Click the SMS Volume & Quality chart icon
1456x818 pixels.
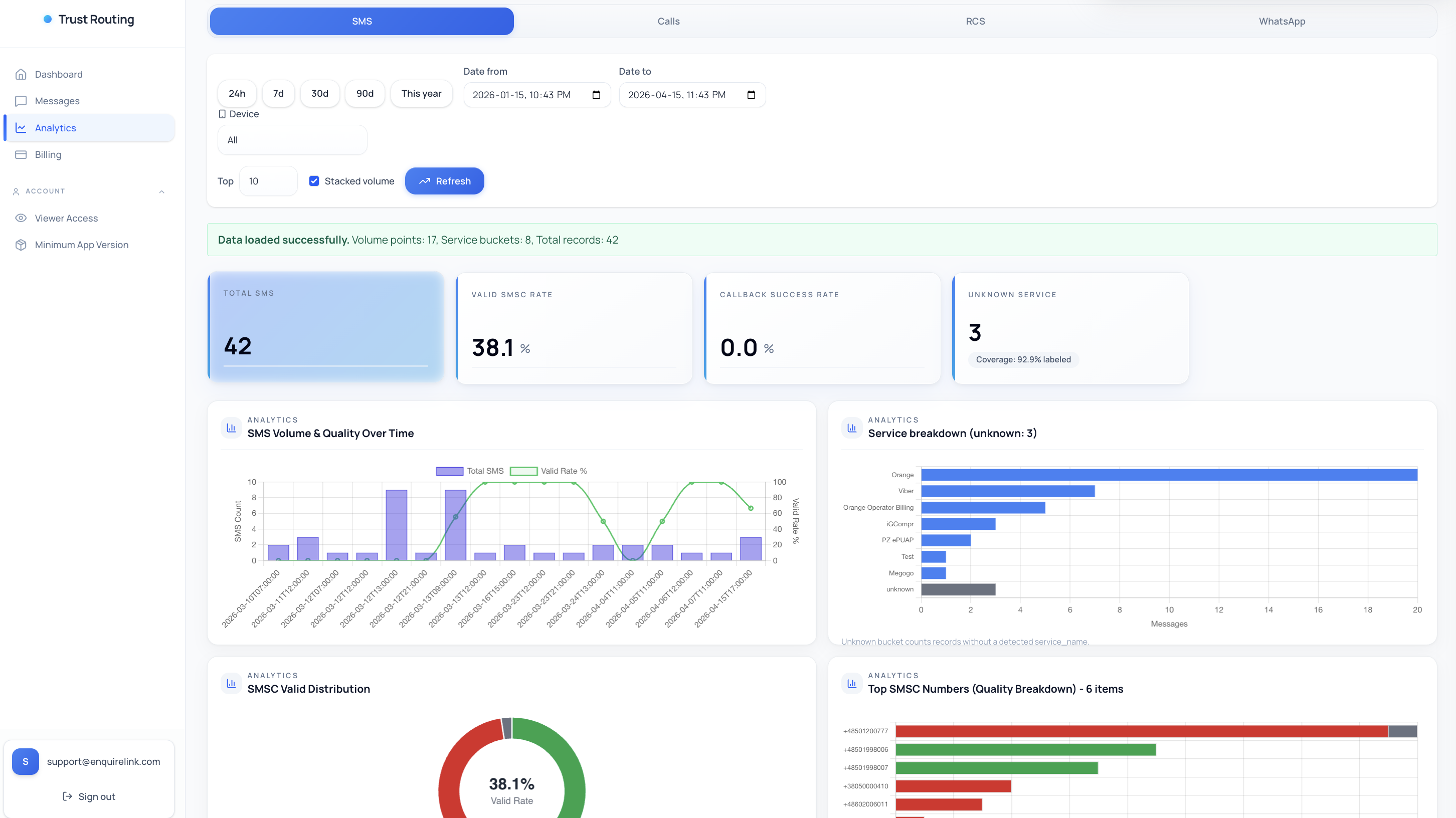click(x=231, y=428)
